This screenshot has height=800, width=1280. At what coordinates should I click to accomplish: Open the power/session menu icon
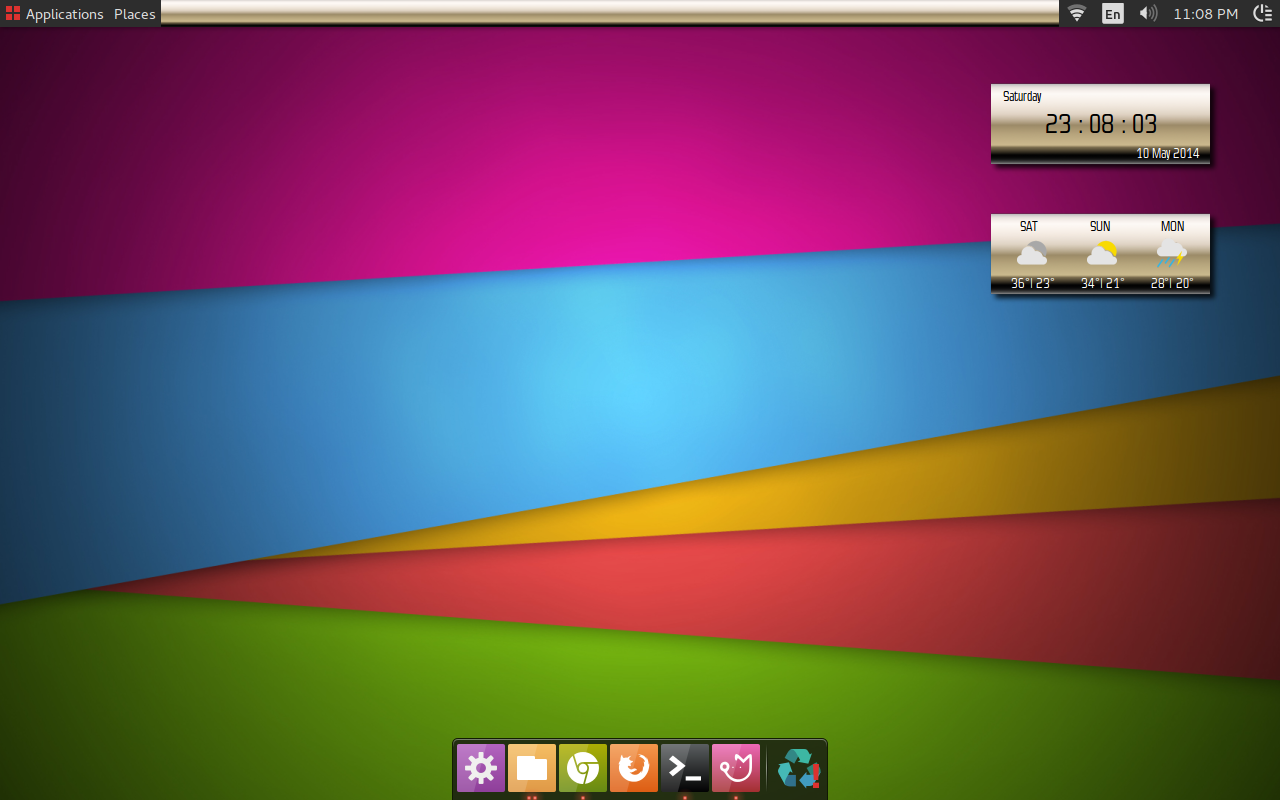click(x=1262, y=13)
